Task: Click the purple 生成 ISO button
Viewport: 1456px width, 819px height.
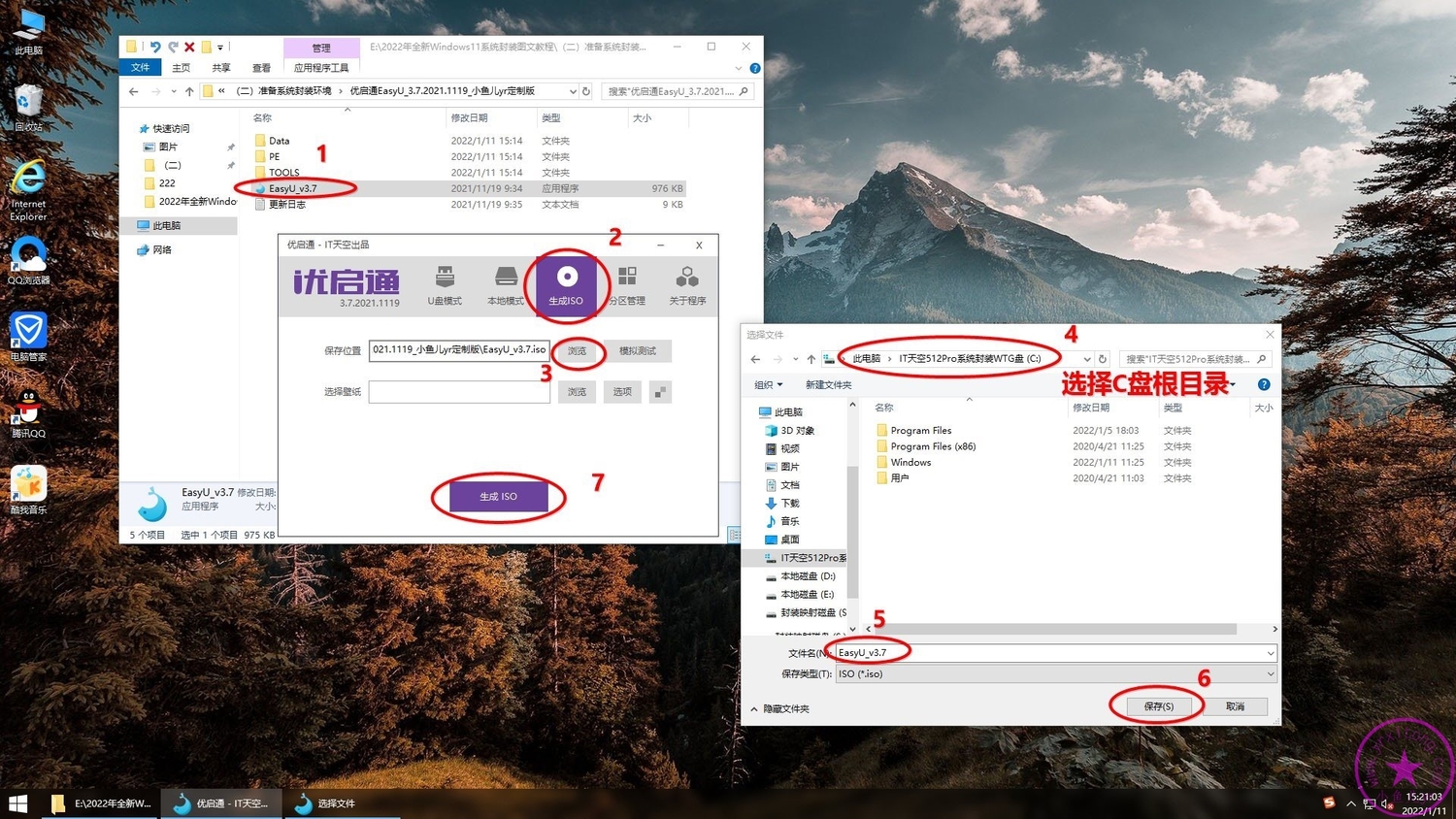Action: [498, 496]
